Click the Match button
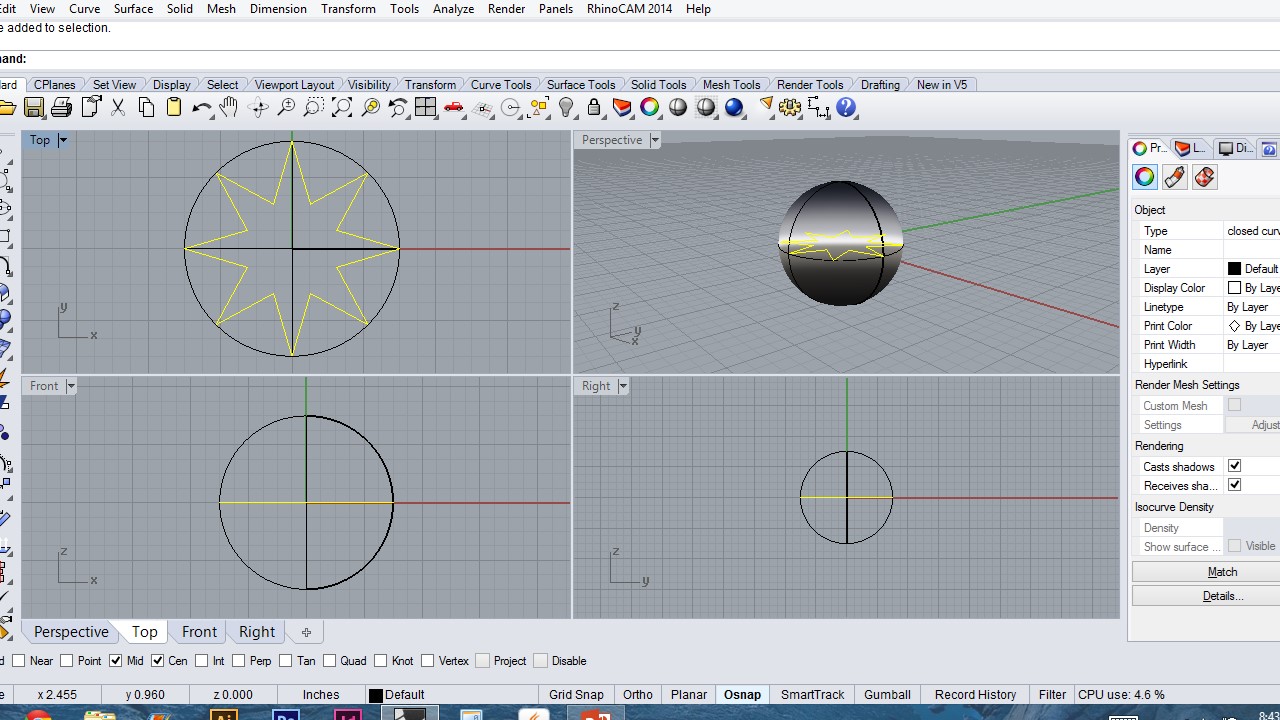The image size is (1280, 720). [1222, 572]
